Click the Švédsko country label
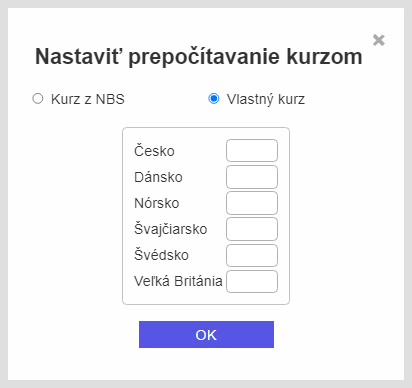The image size is (412, 388). pyautogui.click(x=161, y=255)
